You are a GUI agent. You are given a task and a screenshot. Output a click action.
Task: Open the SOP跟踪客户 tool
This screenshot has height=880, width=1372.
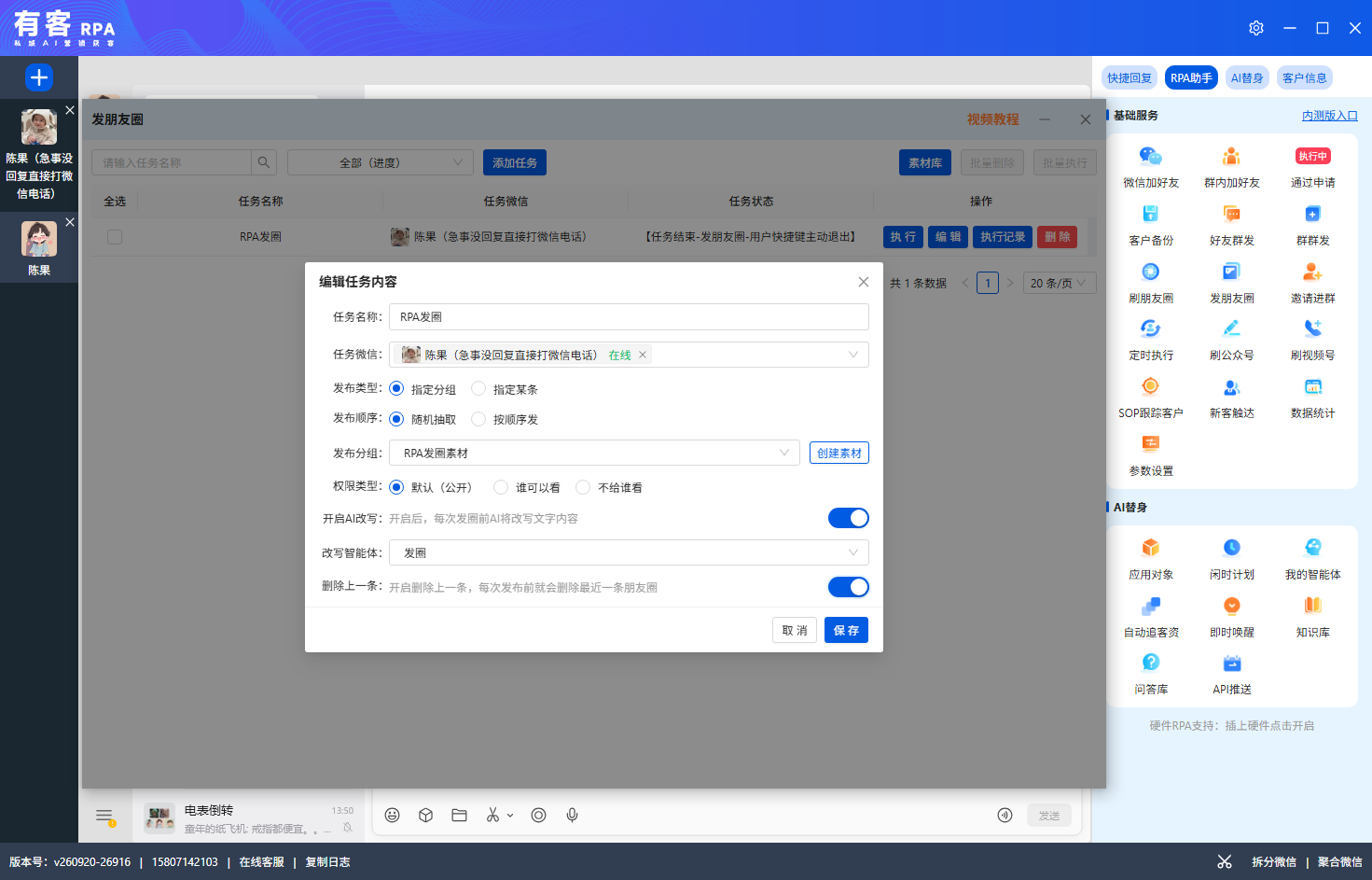point(1151,398)
